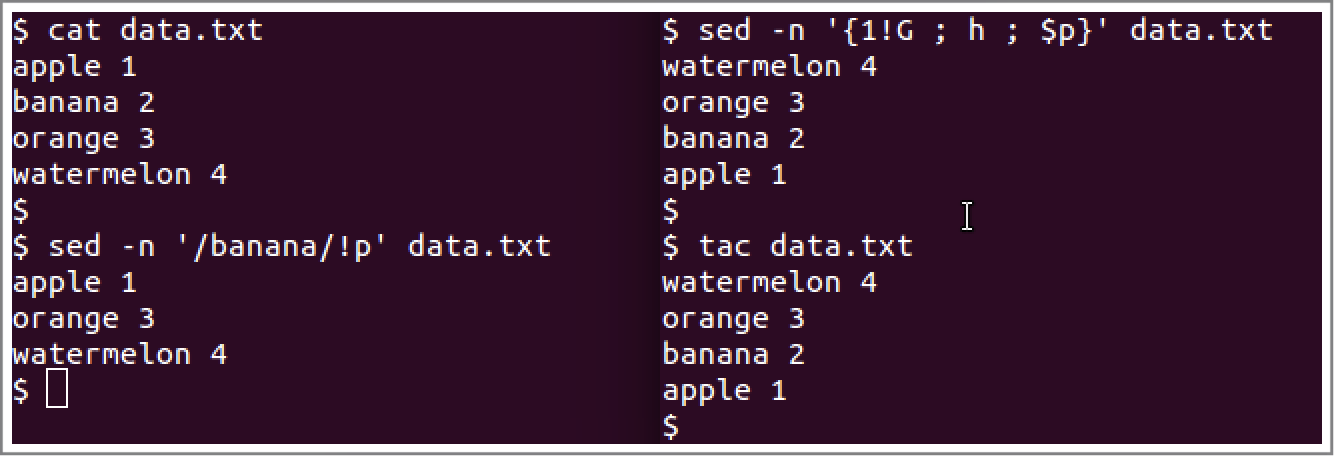Click 'banana 2' under the 1!G sed command
Image resolution: width=1334 pixels, height=456 pixels.
click(734, 138)
